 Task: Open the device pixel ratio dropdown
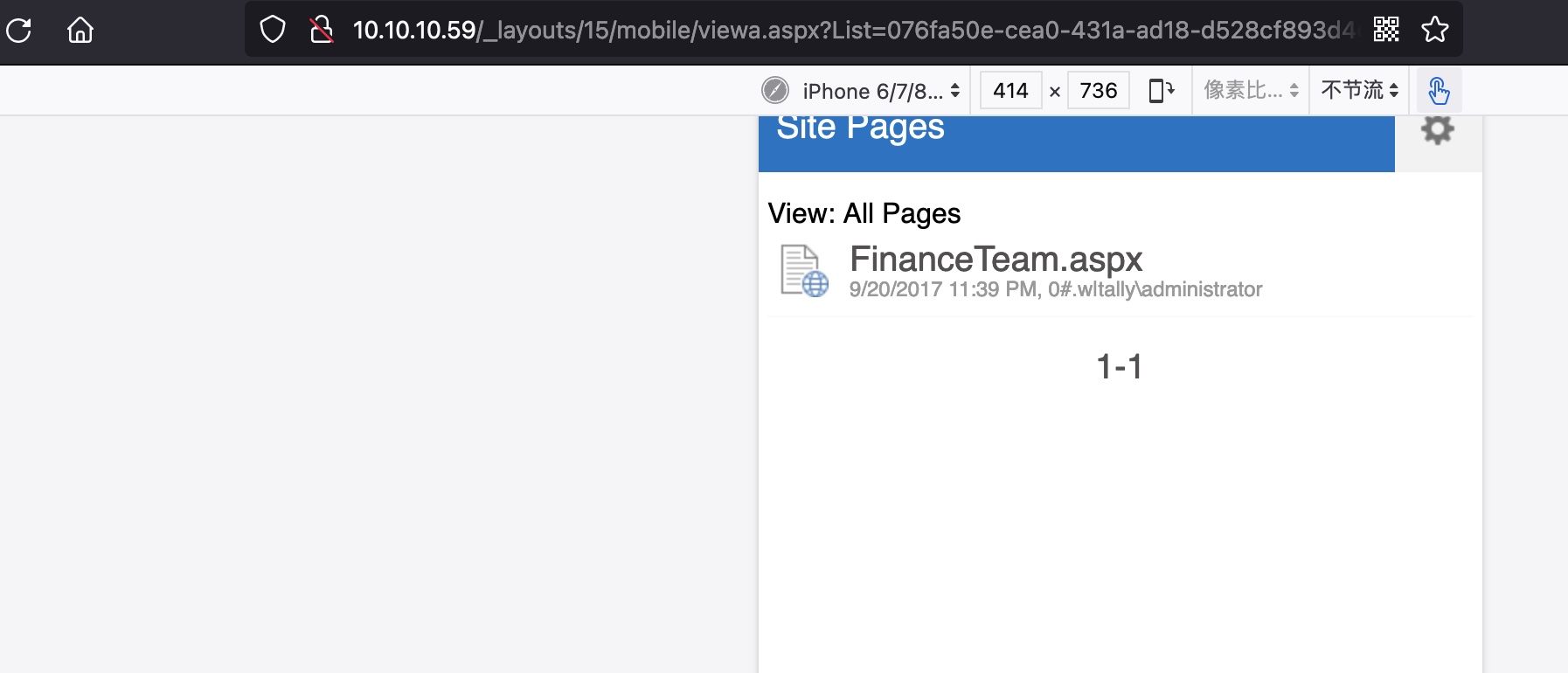click(1251, 91)
